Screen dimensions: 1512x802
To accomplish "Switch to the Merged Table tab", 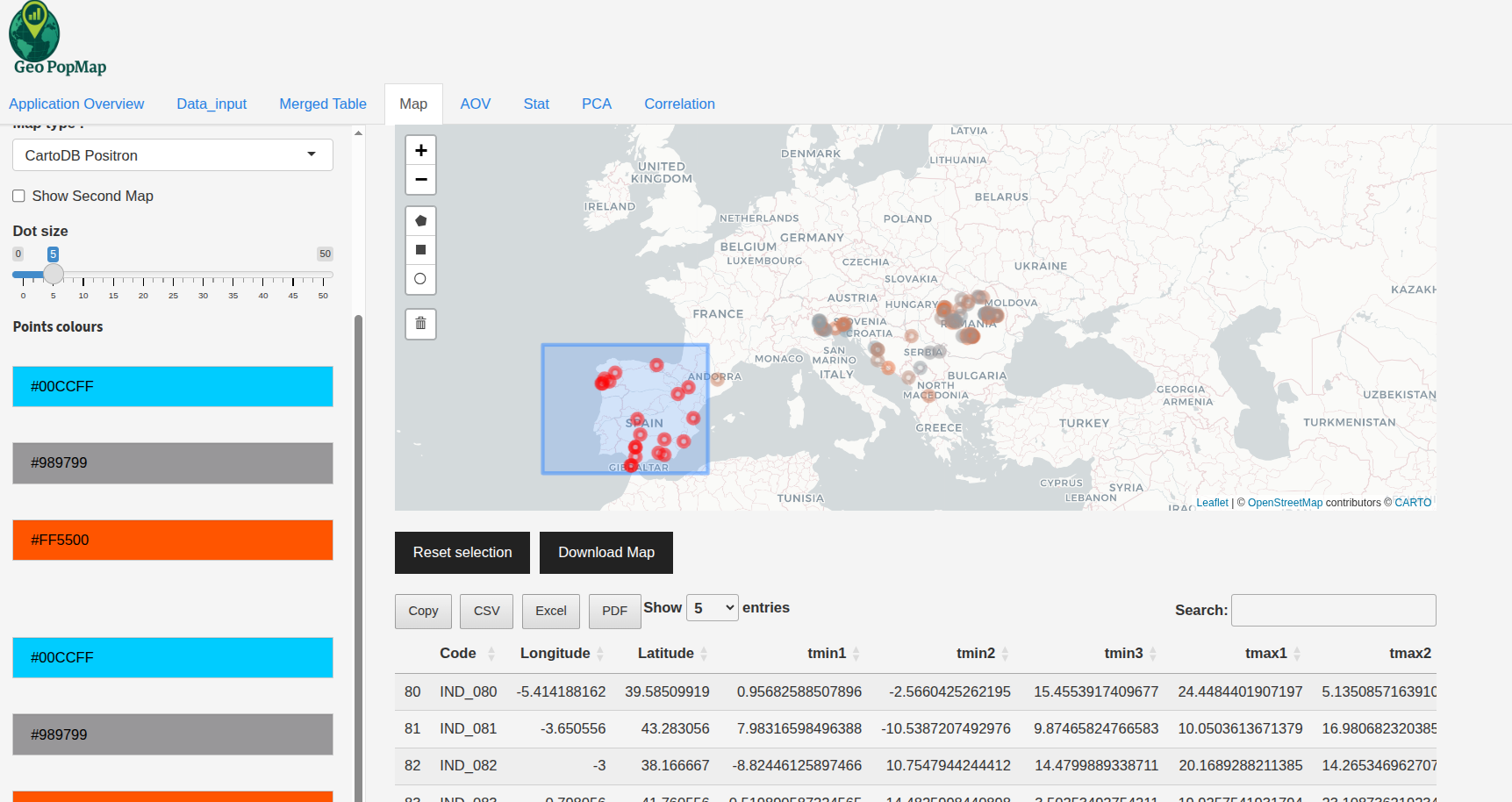I will click(323, 104).
